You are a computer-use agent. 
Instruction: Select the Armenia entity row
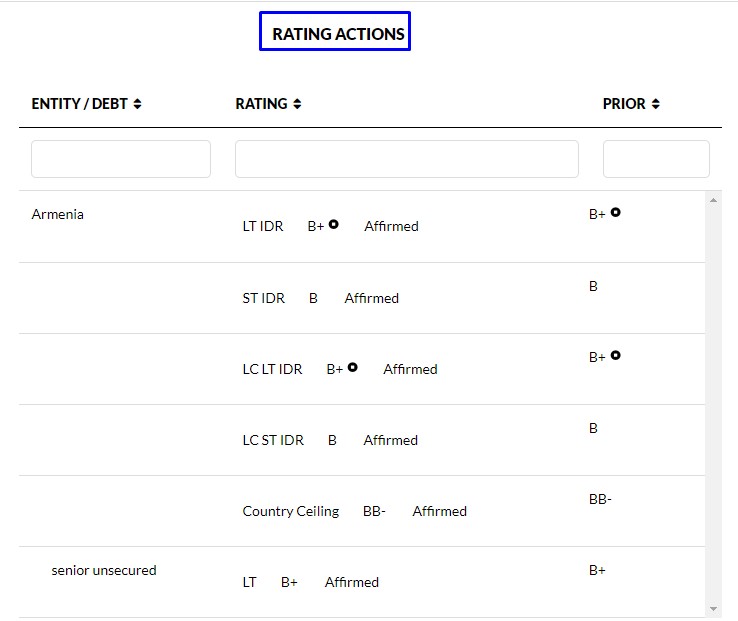pyautogui.click(x=58, y=214)
